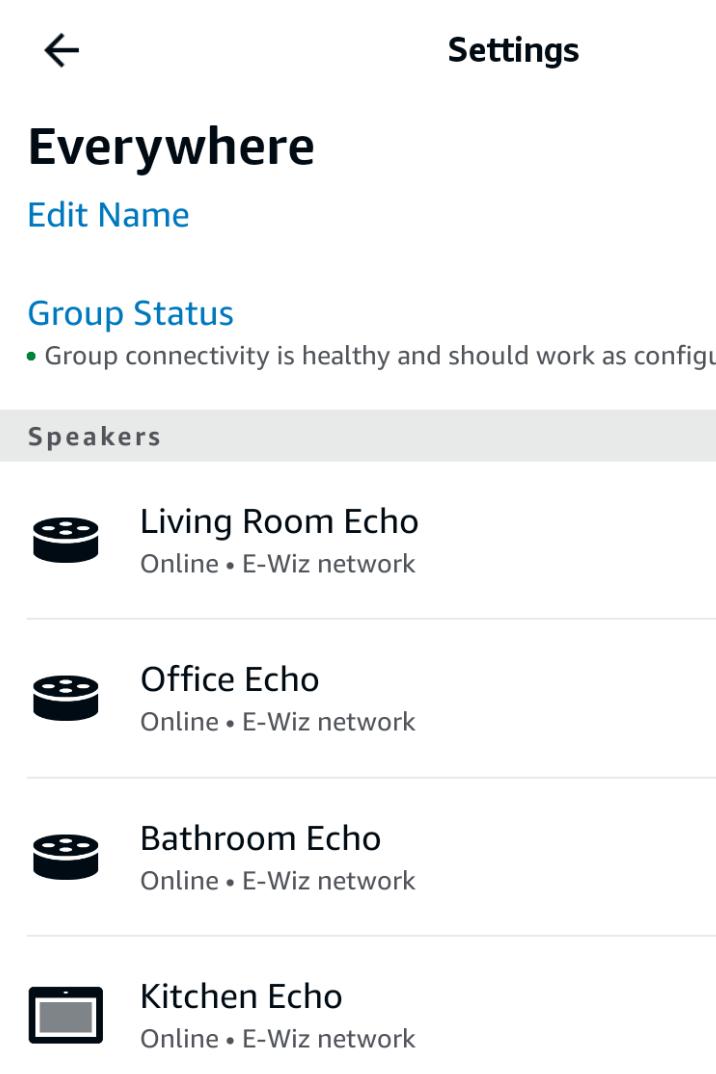This screenshot has width=716, height=1074.
Task: Tap the Speakers section header
Action: click(94, 436)
